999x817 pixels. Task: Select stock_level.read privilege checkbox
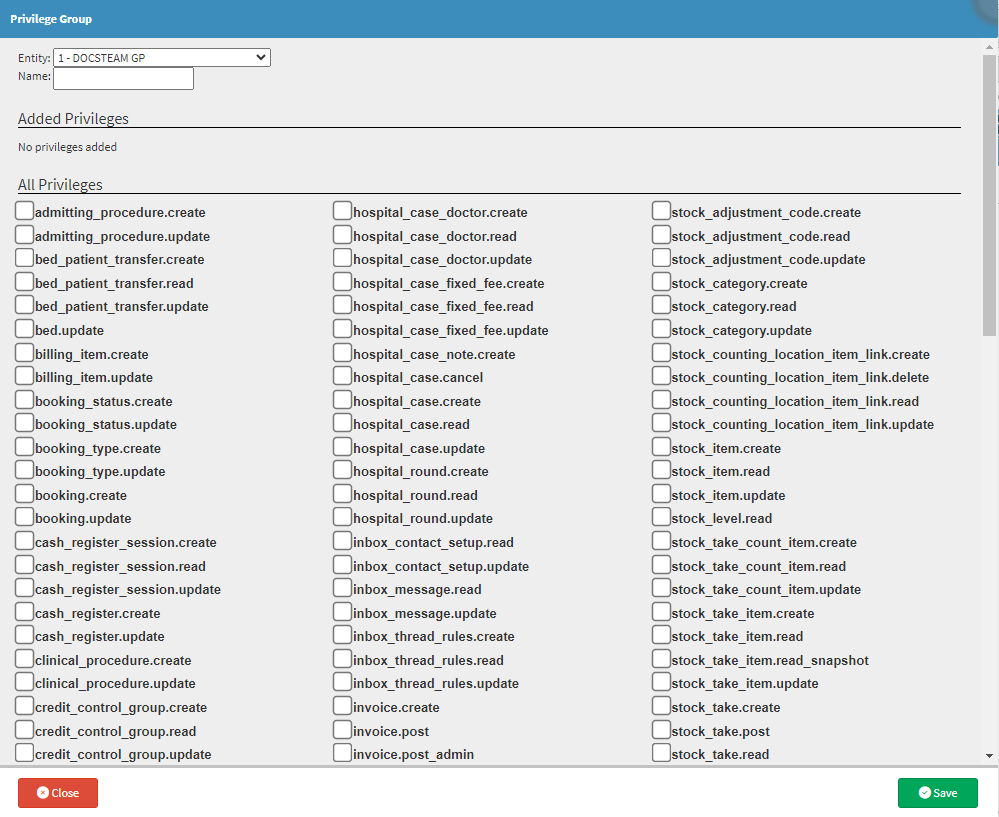tap(661, 517)
